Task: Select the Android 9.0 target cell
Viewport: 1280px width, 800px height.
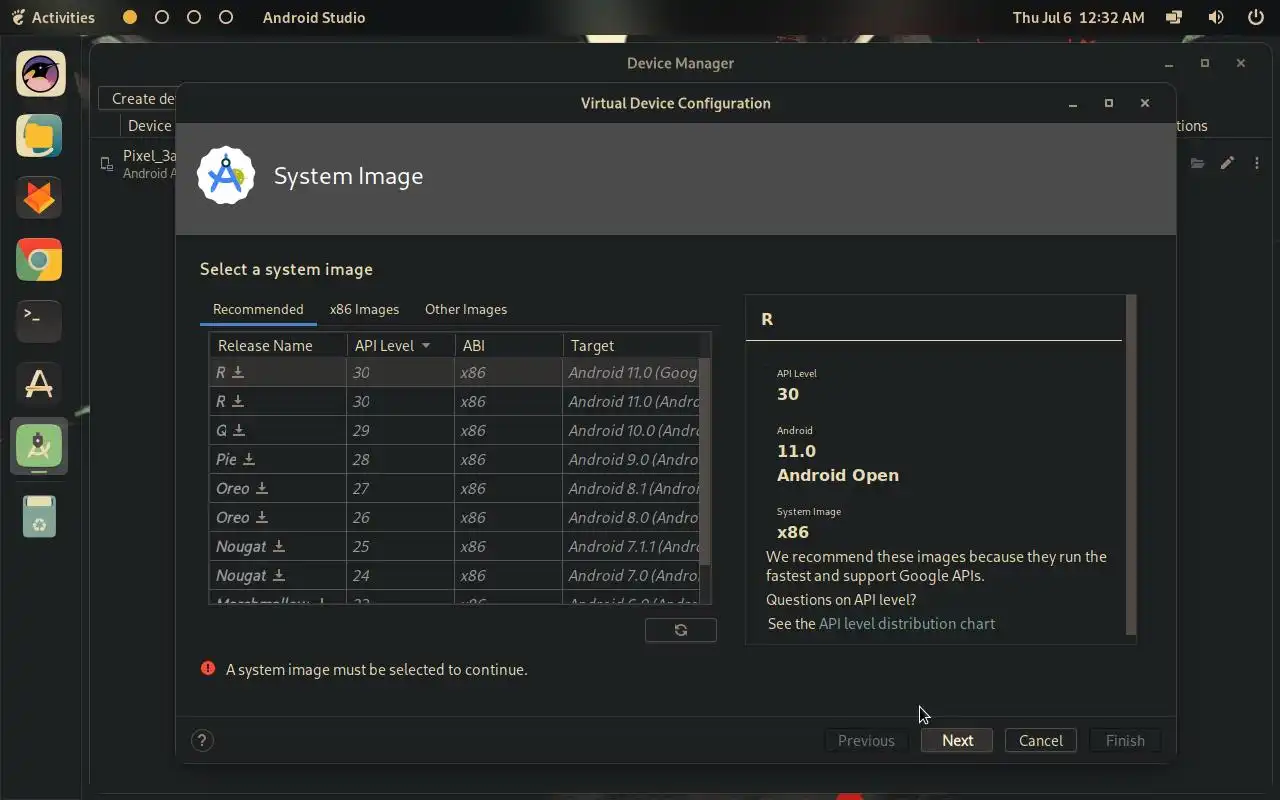Action: 632,459
